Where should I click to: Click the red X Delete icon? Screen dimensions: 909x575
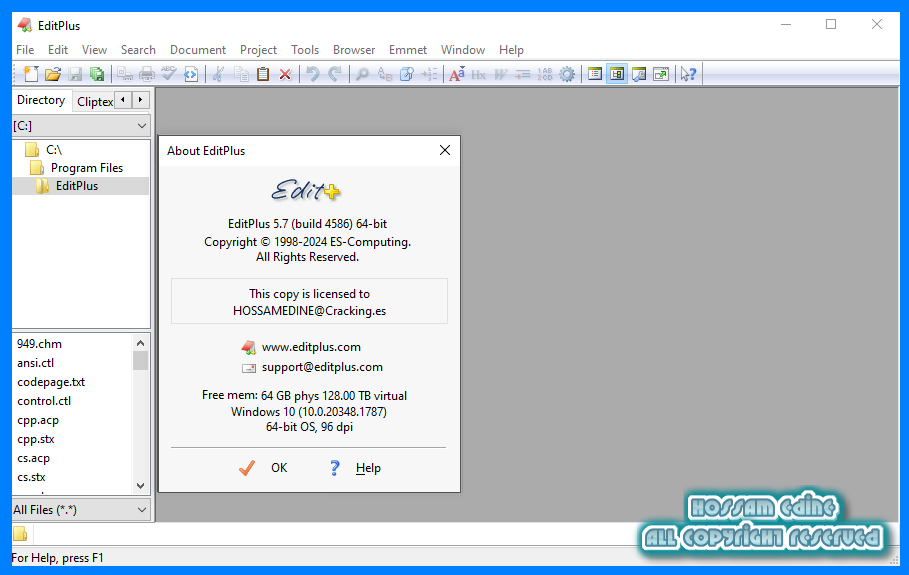click(x=285, y=74)
